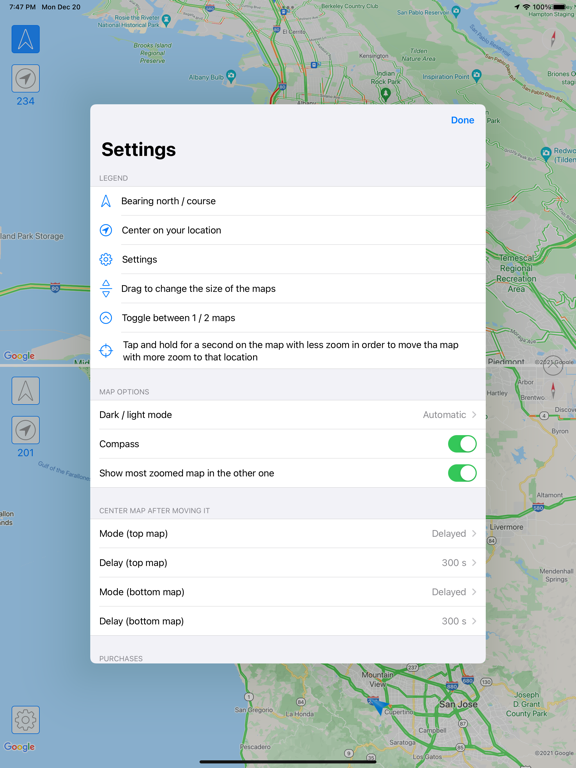Tap the 234 bearing value on top map
Image resolution: width=576 pixels, height=768 pixels.
point(25,101)
